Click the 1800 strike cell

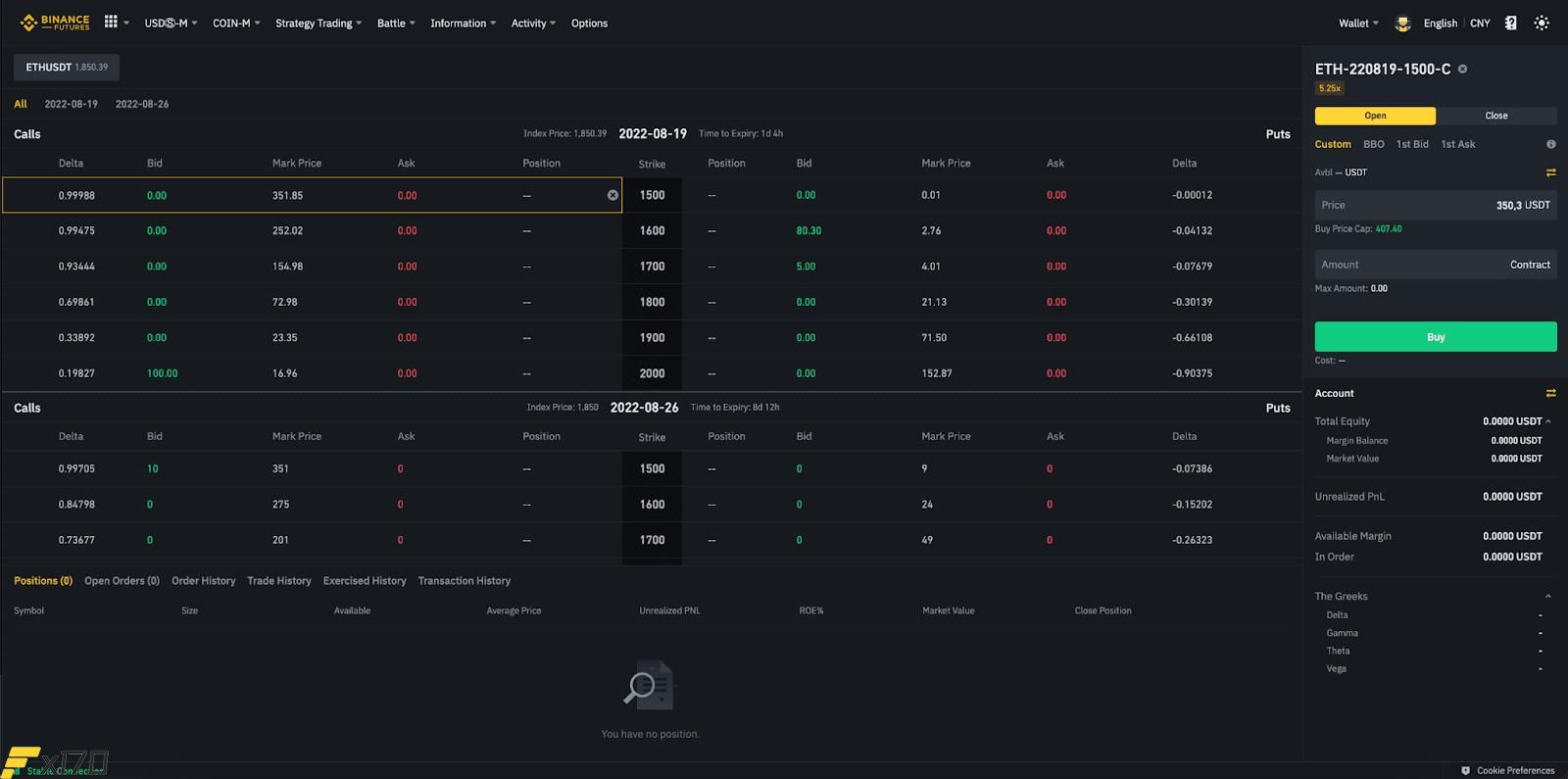point(652,303)
